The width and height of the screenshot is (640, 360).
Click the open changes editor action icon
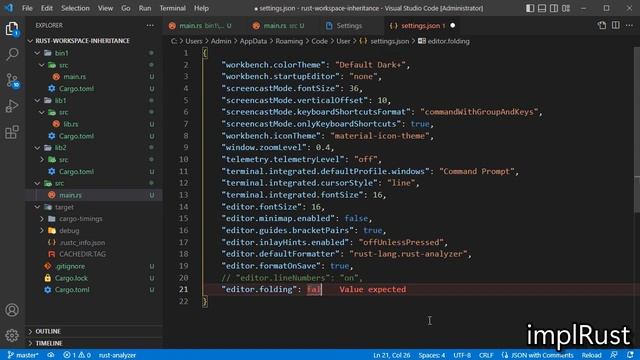tap(602, 25)
